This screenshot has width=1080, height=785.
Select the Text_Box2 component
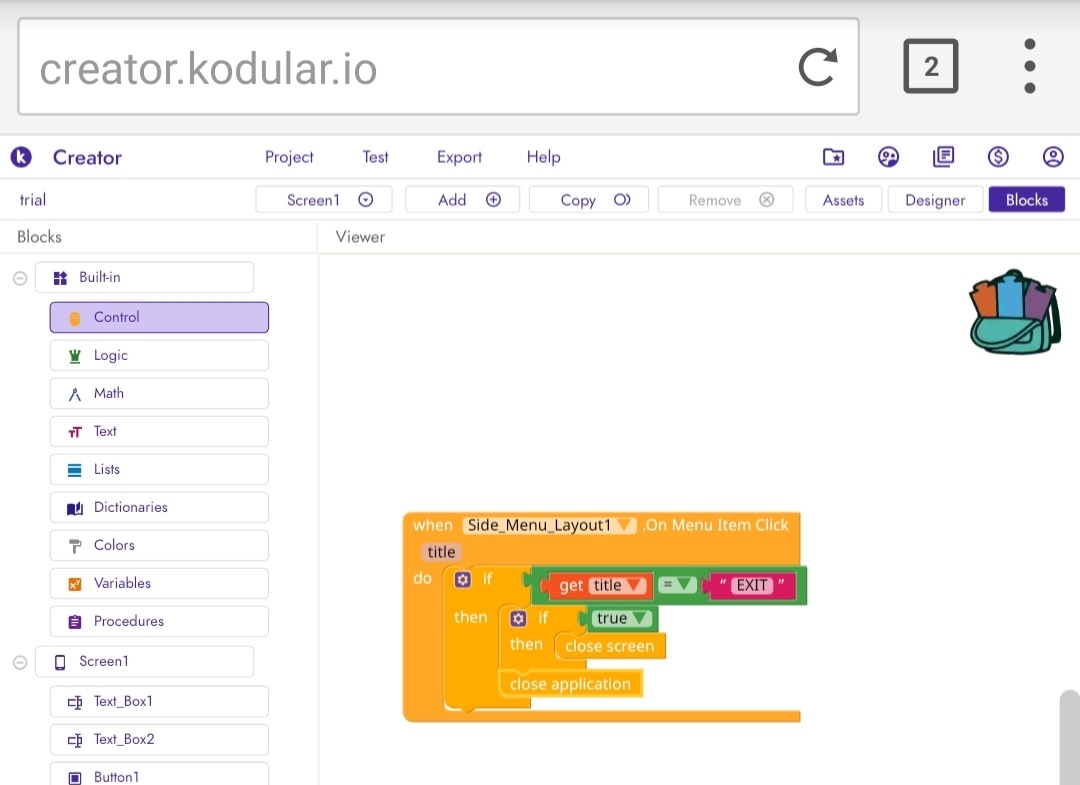pyautogui.click(x=159, y=739)
